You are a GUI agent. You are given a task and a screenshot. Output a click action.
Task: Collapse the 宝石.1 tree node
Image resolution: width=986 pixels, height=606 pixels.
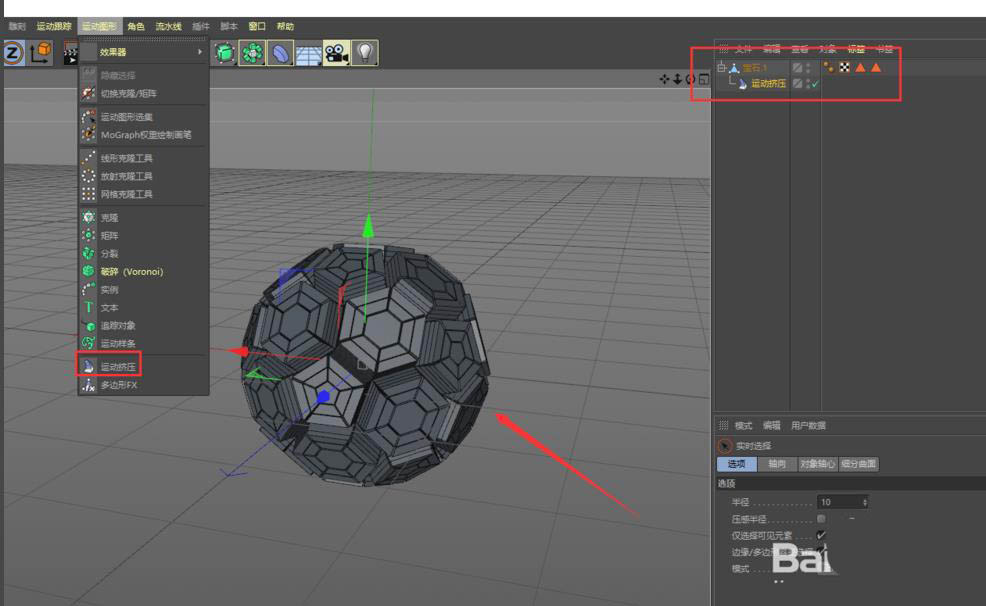(721, 68)
